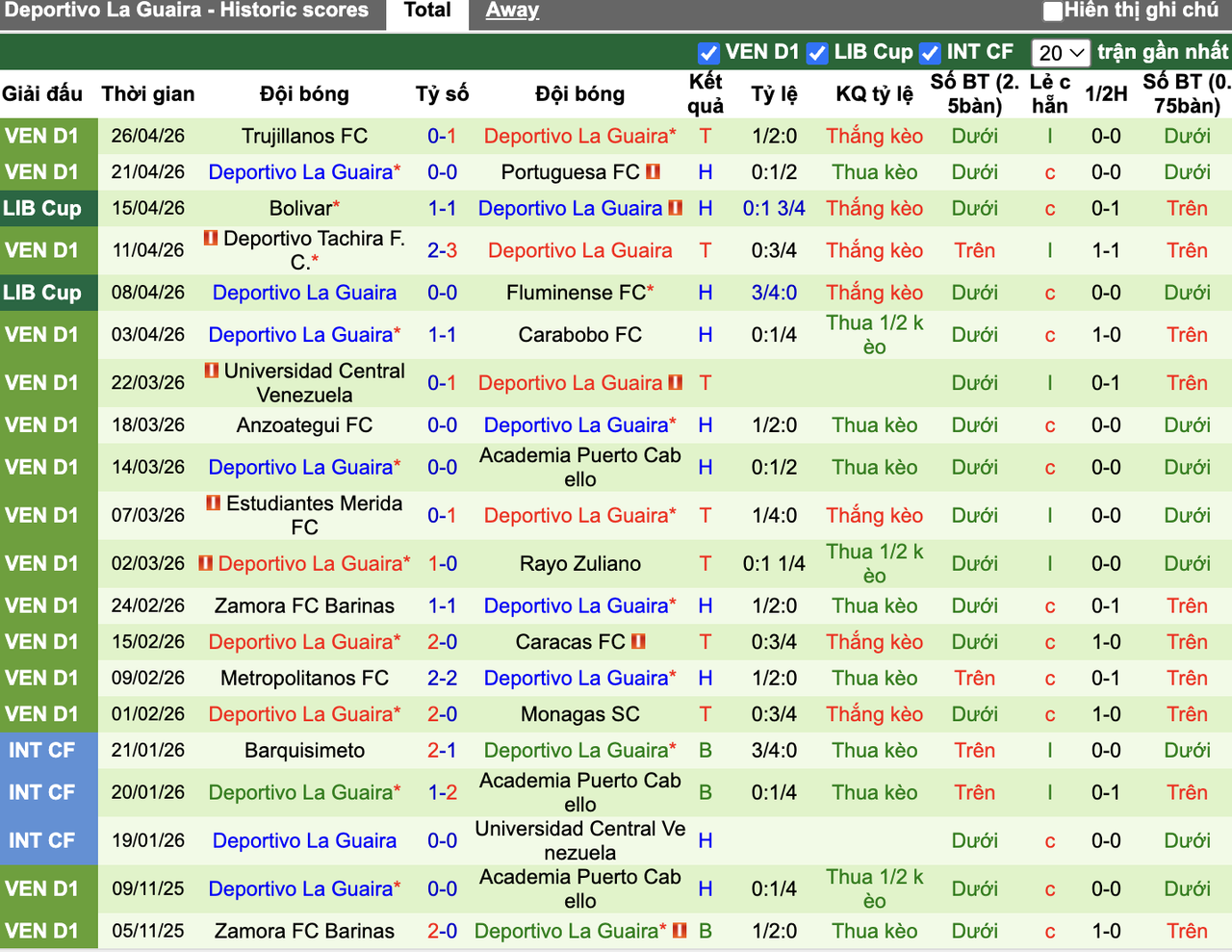The width and height of the screenshot is (1232, 952).
Task: Uncheck the INT CF filter checkbox
Action: point(930,53)
